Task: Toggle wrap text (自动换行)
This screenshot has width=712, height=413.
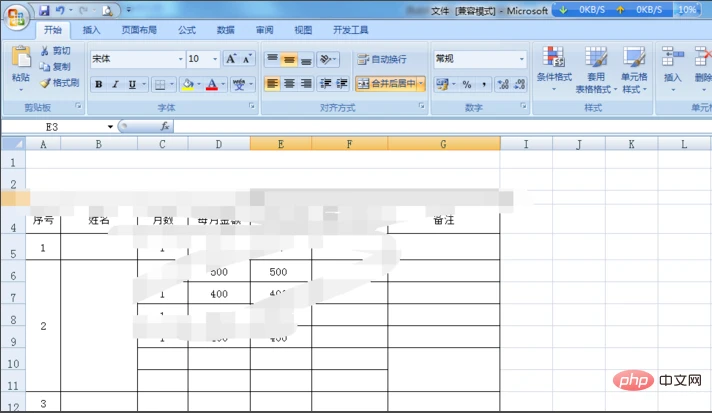Action: pyautogui.click(x=382, y=59)
